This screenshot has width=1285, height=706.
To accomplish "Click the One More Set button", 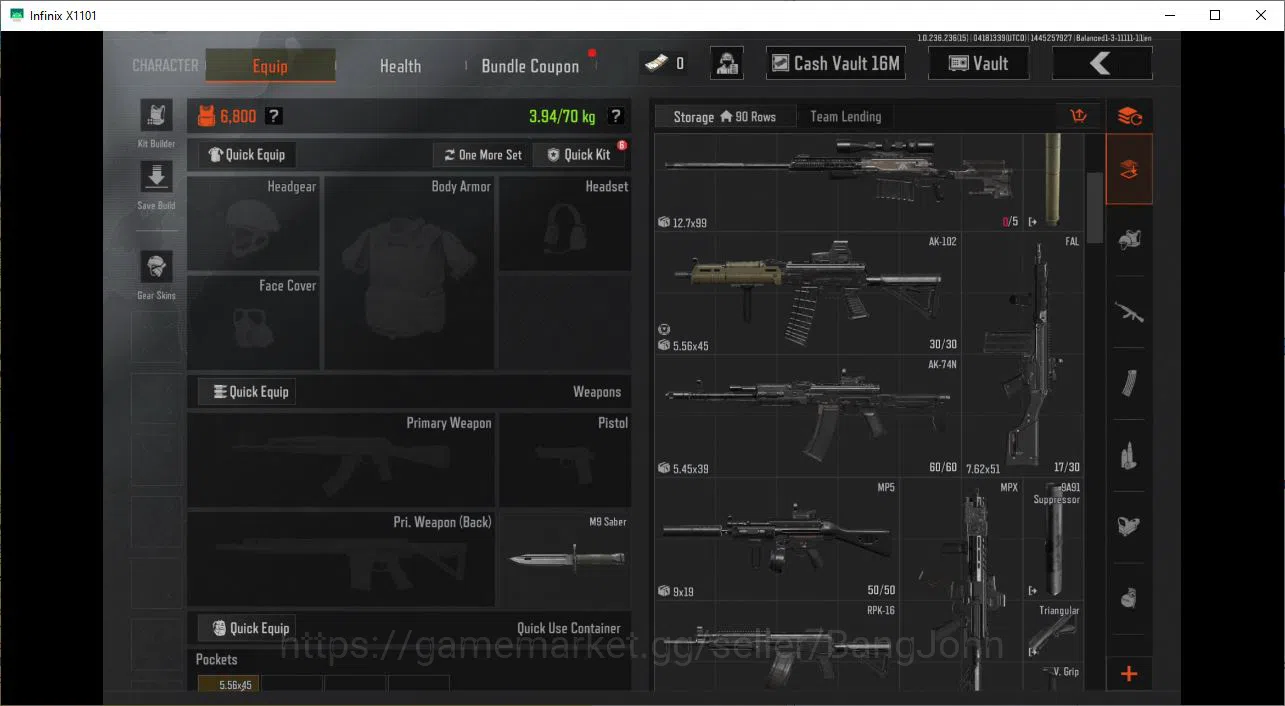I will click(x=483, y=154).
